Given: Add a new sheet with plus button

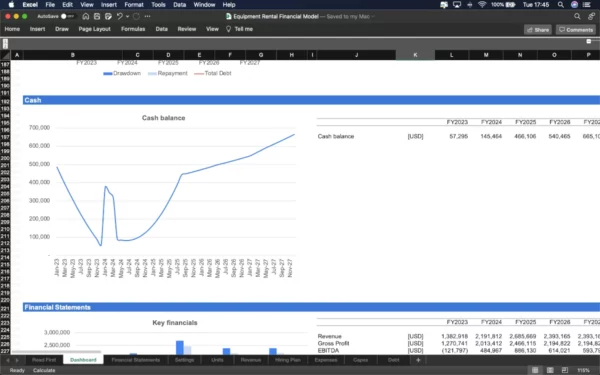Looking at the screenshot, I should (418, 360).
